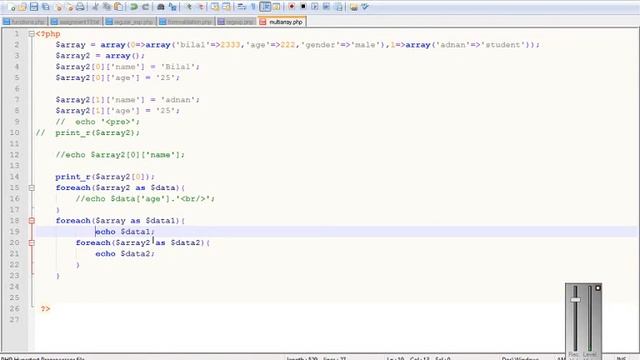Click Run Macro Multiple Times icon
Image resolution: width=640 pixels, height=360 pixels.
[327, 7]
